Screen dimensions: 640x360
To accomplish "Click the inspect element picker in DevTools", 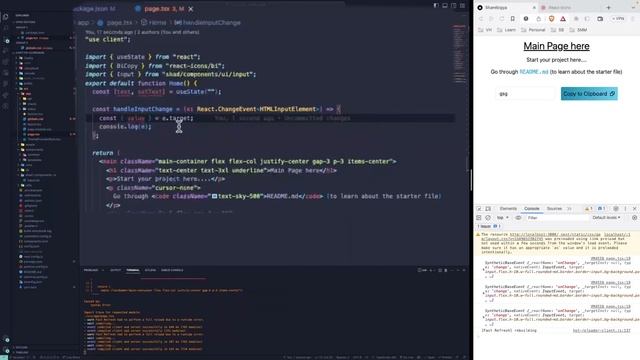I will pyautogui.click(x=479, y=209).
